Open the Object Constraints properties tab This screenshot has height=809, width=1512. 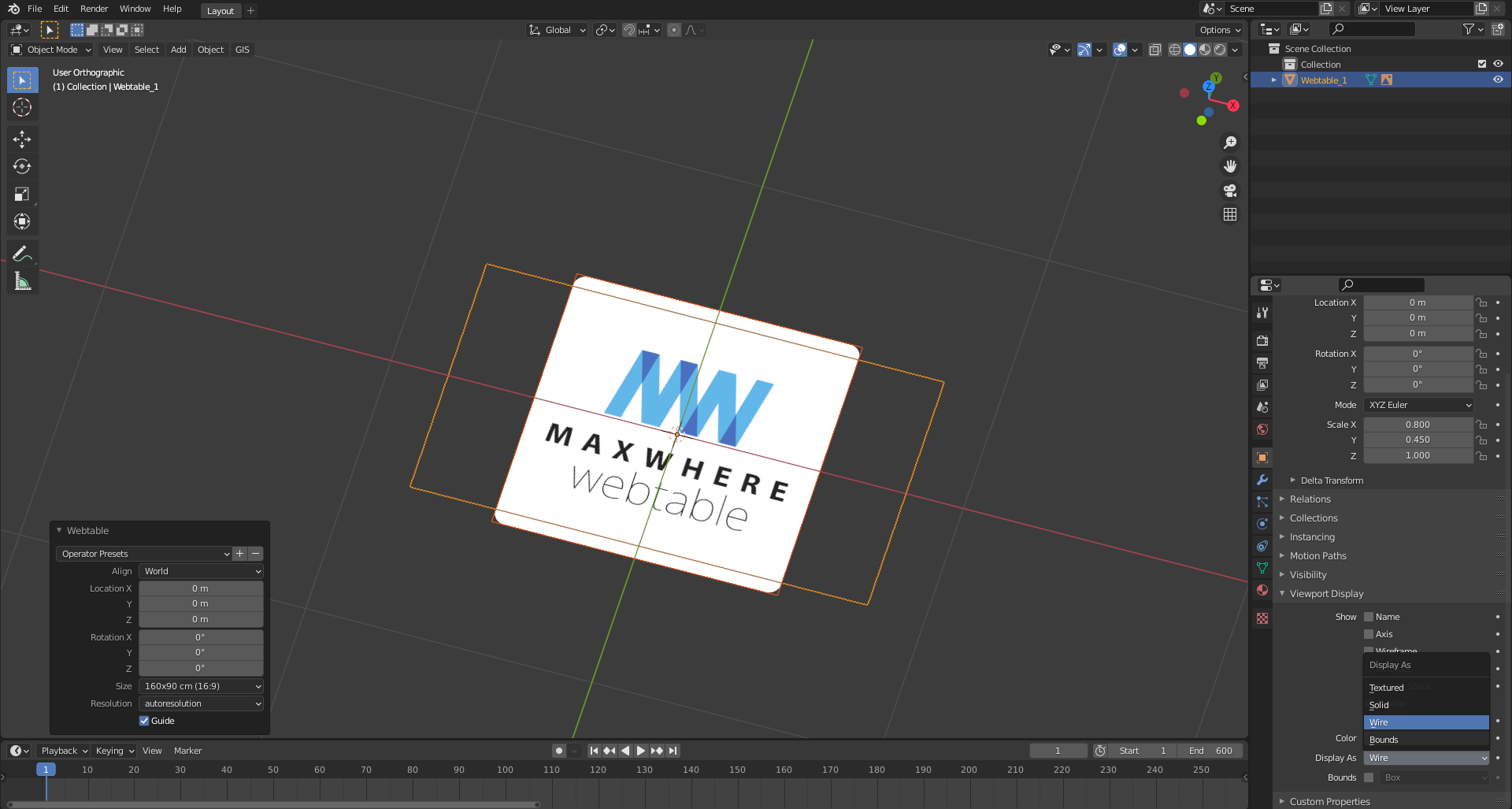[x=1262, y=546]
